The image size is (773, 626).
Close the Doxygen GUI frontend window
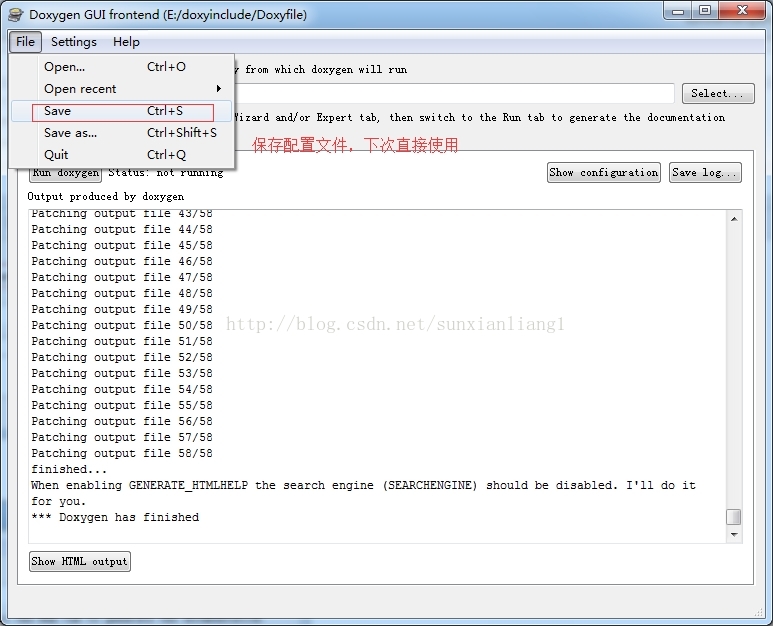tap(742, 11)
